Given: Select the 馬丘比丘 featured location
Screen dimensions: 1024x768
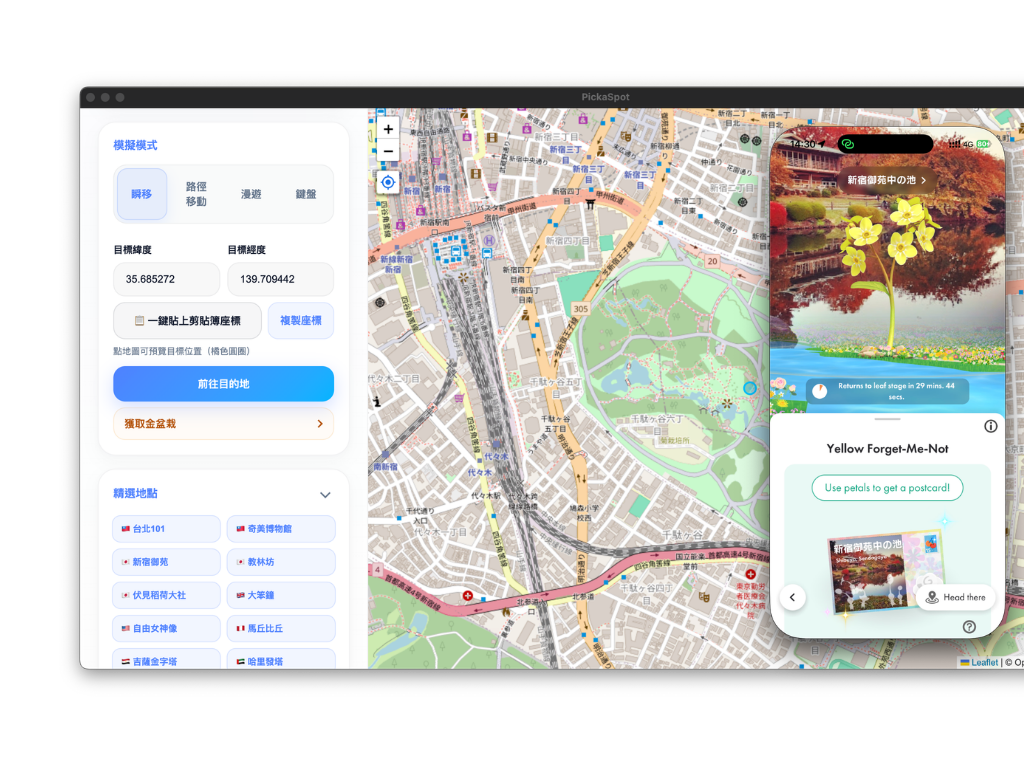Looking at the screenshot, I should 281,628.
